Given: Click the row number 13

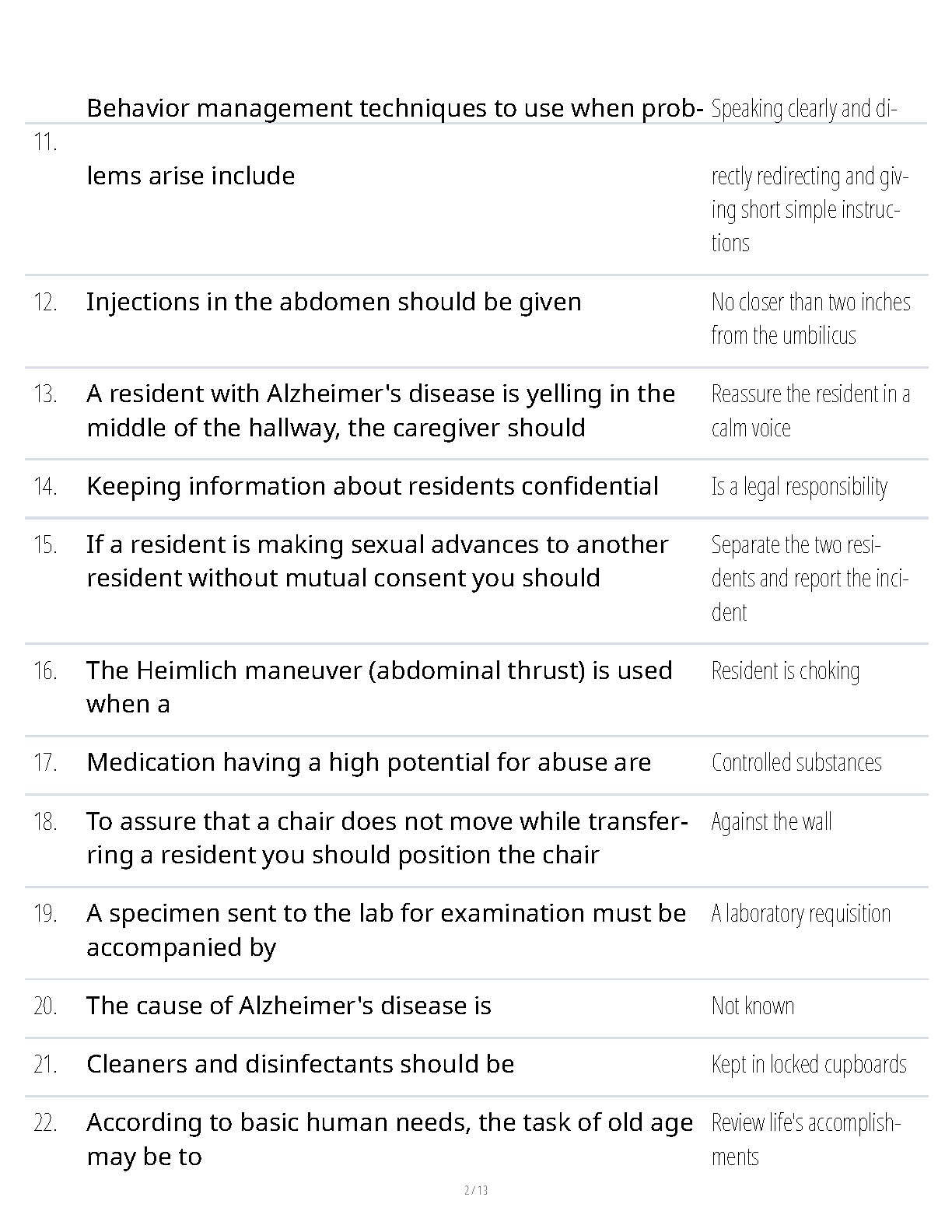Looking at the screenshot, I should click(46, 394).
